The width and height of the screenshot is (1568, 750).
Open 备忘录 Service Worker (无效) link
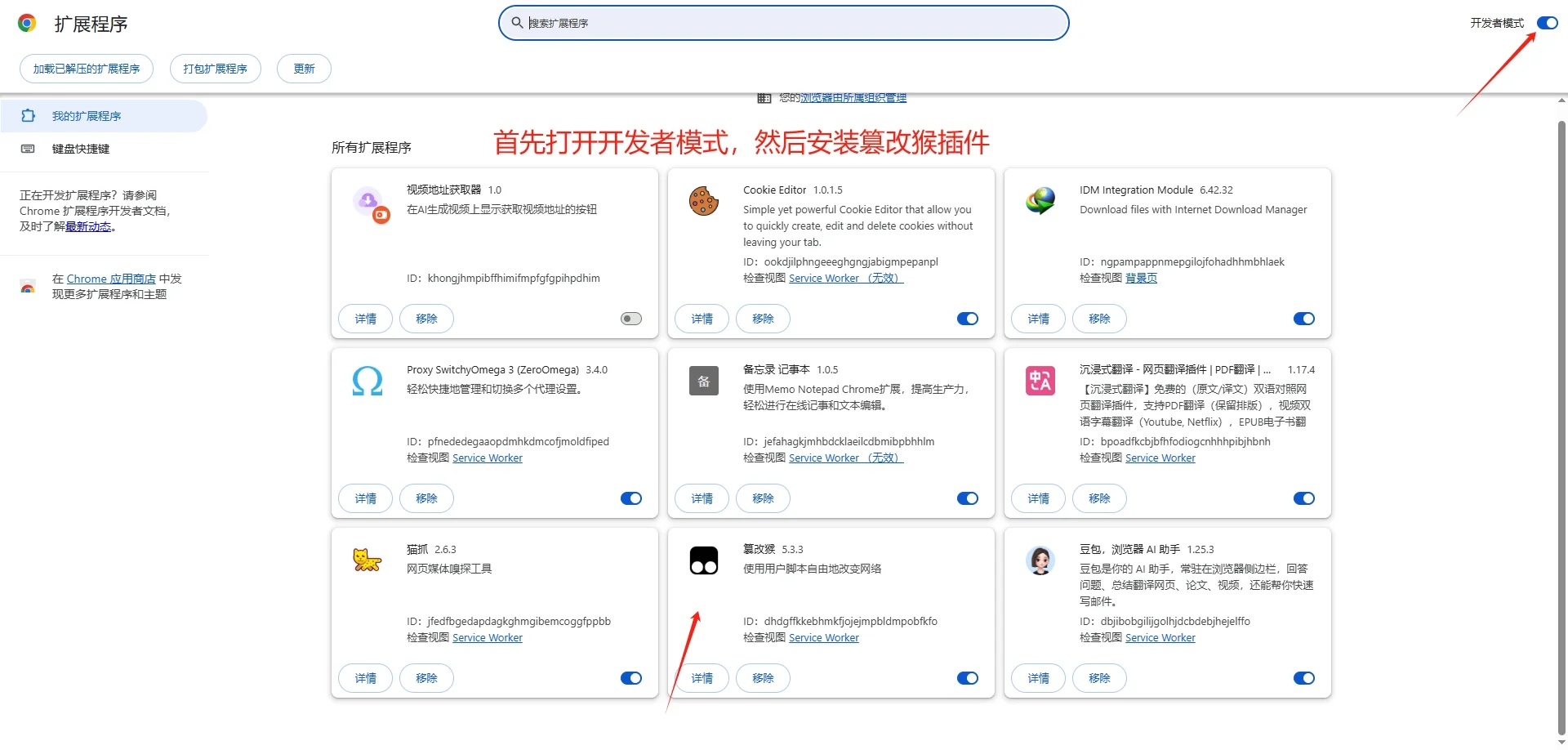[x=846, y=458]
